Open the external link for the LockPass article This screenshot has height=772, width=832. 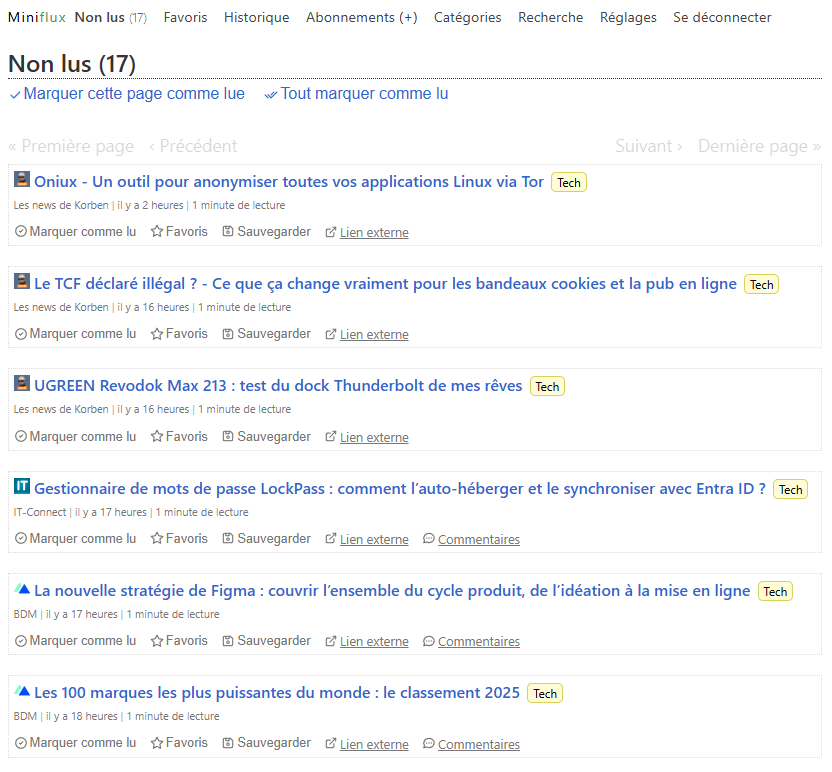click(x=367, y=539)
